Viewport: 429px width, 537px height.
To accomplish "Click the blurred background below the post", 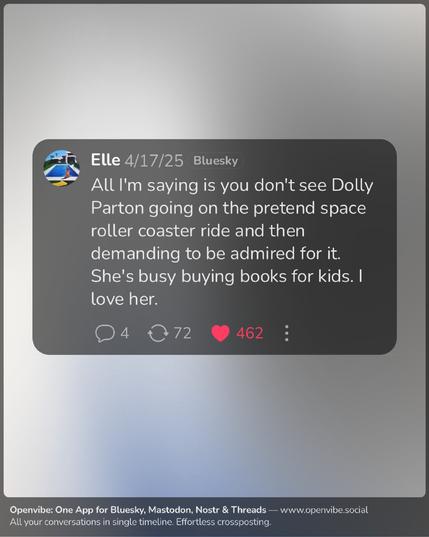I will (x=214, y=426).
